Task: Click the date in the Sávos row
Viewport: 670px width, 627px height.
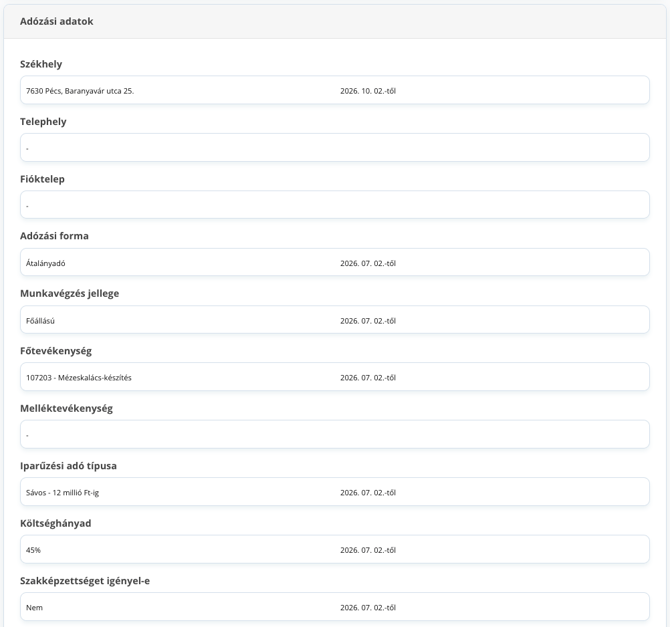Action: [368, 493]
